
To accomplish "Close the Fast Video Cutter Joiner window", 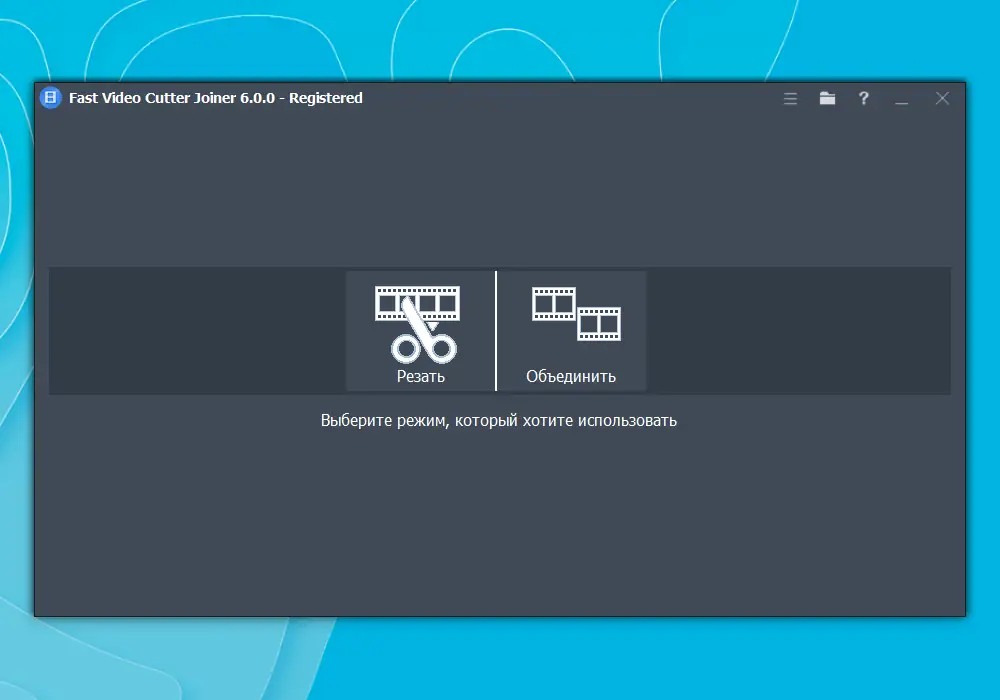I will pyautogui.click(x=942, y=98).
